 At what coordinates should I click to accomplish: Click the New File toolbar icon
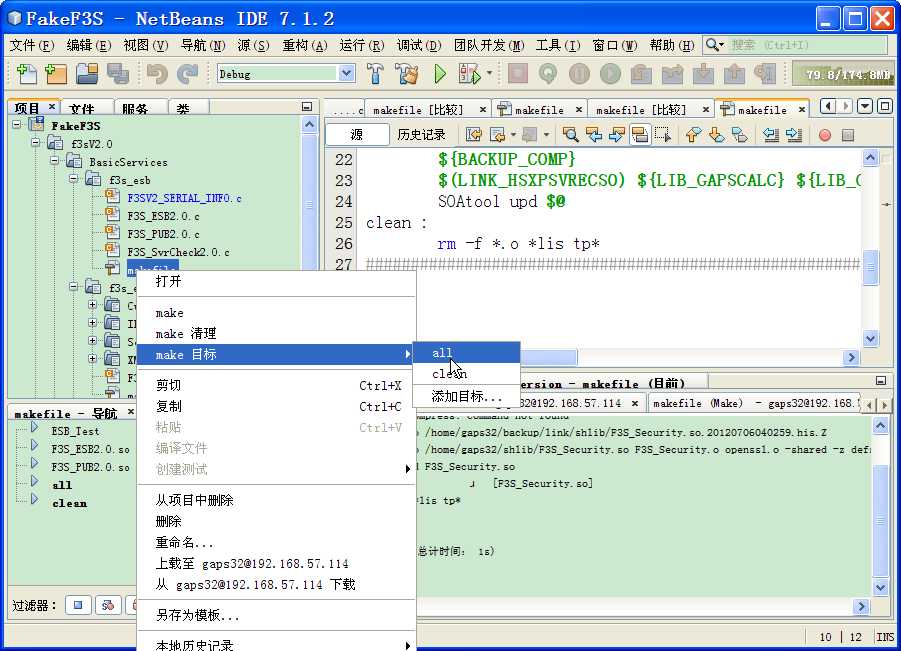click(26, 74)
